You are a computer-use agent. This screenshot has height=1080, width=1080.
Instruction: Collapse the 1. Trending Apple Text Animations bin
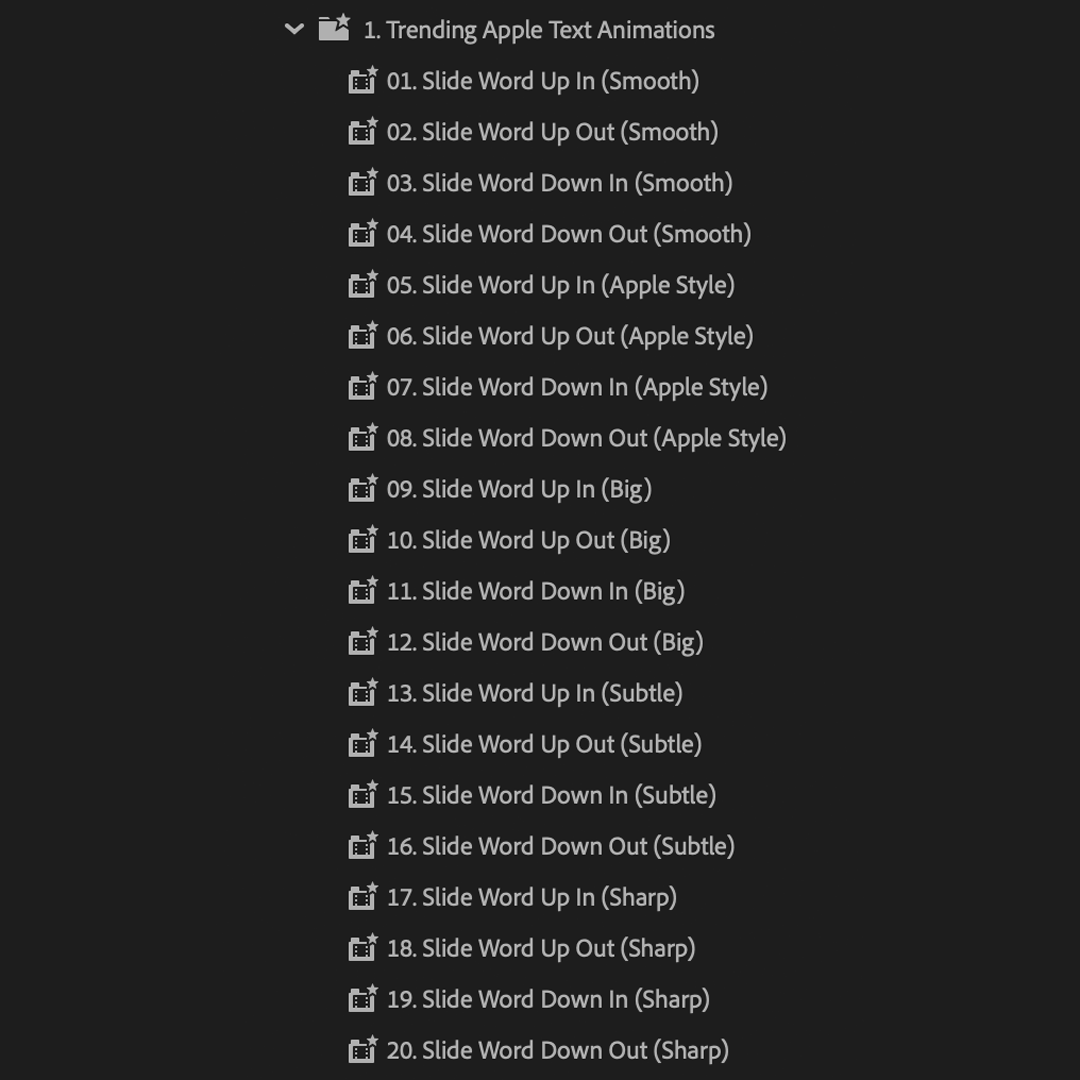(294, 29)
